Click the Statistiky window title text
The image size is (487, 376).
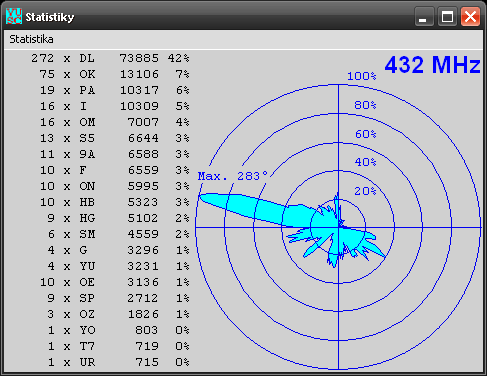pyautogui.click(x=50, y=17)
